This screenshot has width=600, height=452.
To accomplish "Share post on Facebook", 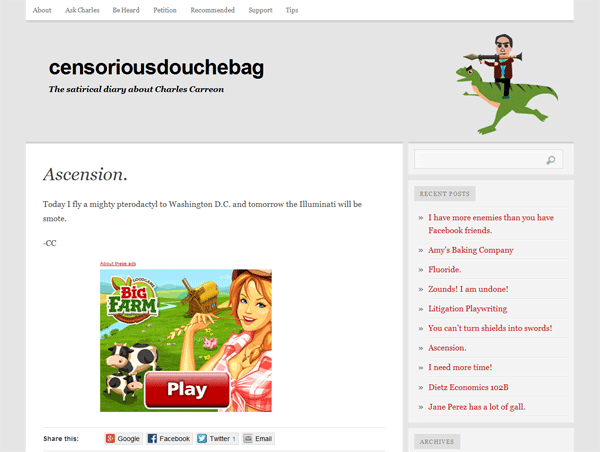I will [x=169, y=439].
